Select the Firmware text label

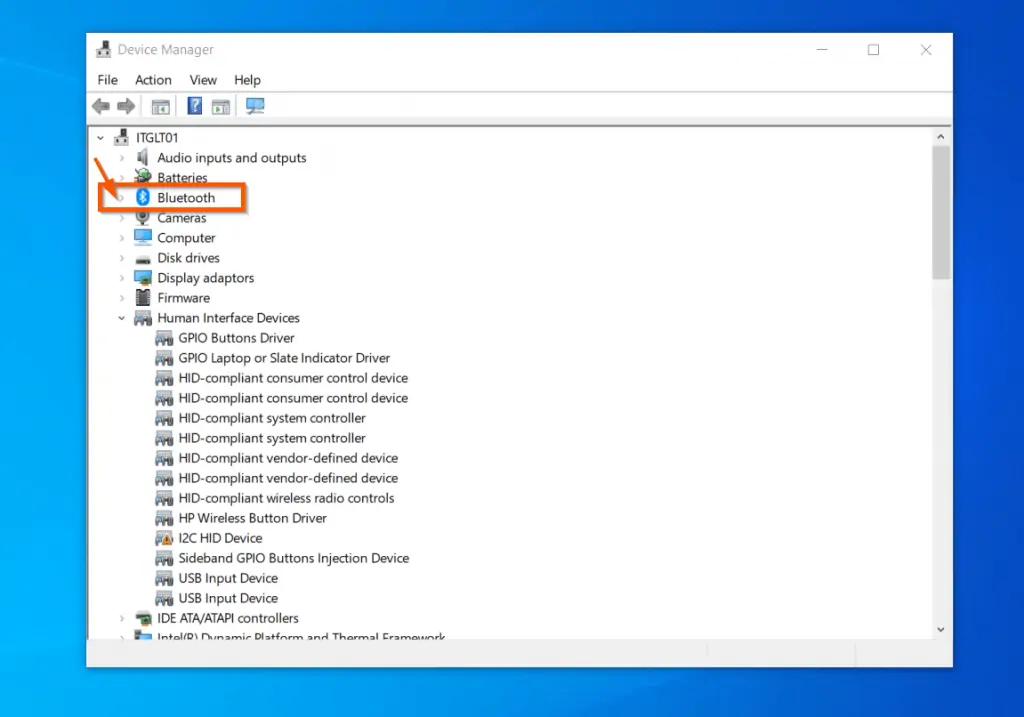184,298
